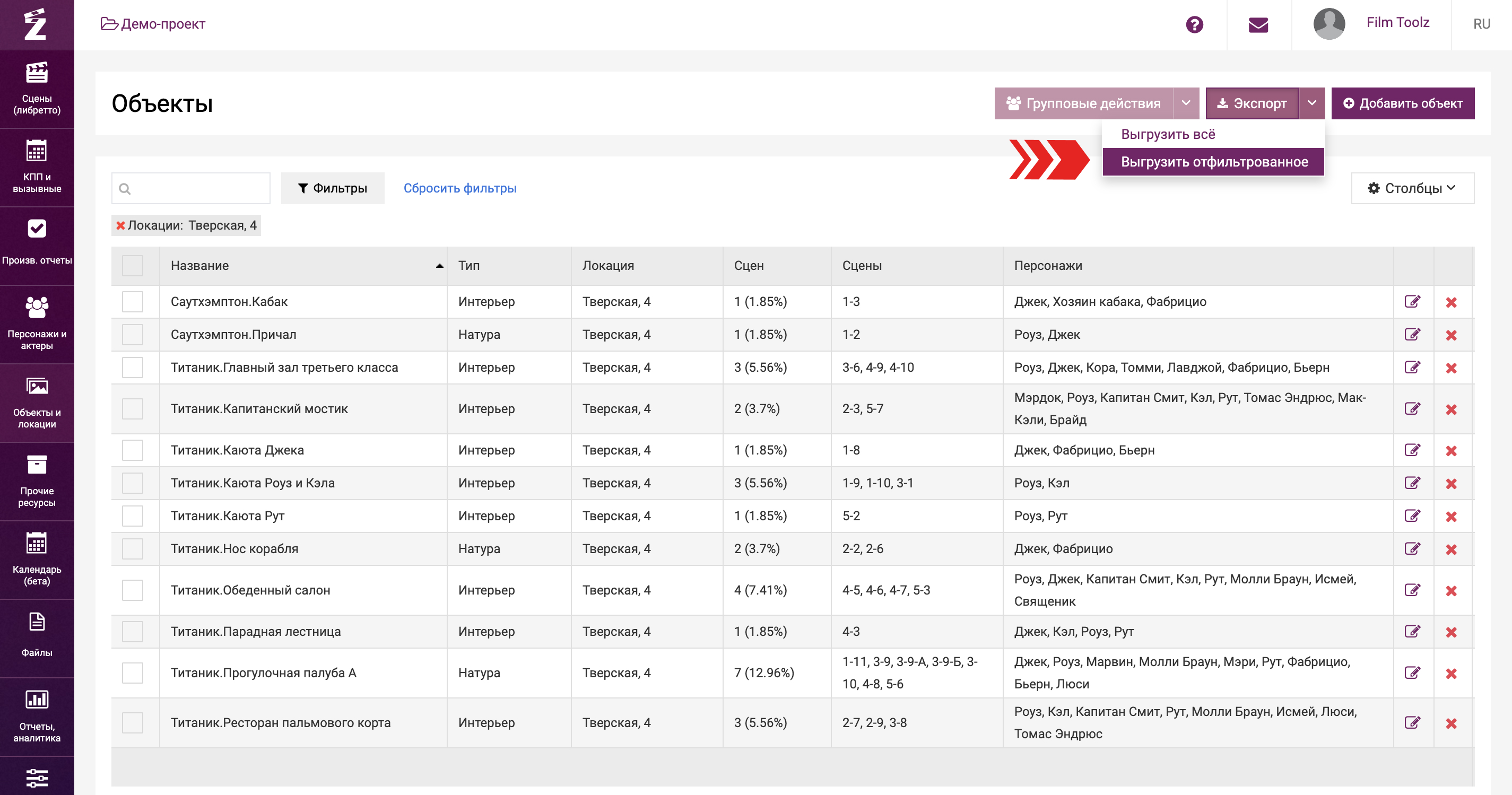This screenshot has height=795, width=1512.
Task: Sort by the Тип column header
Action: (x=509, y=266)
